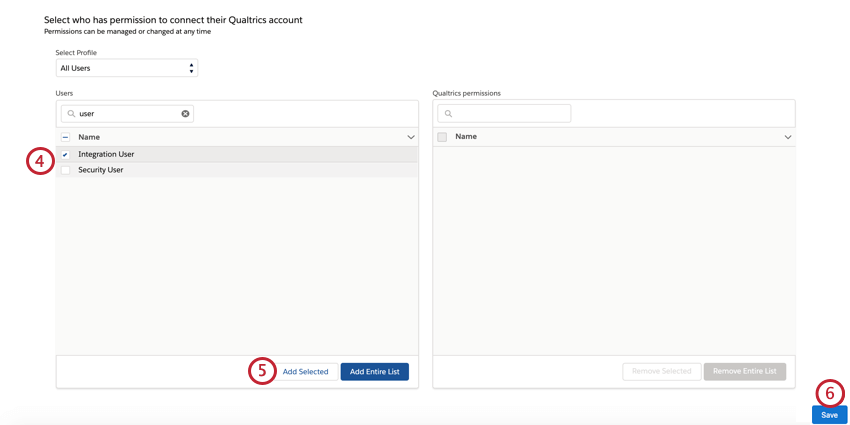This screenshot has height=425, width=850.
Task: Expand the Users Name column chevron
Action: (410, 137)
